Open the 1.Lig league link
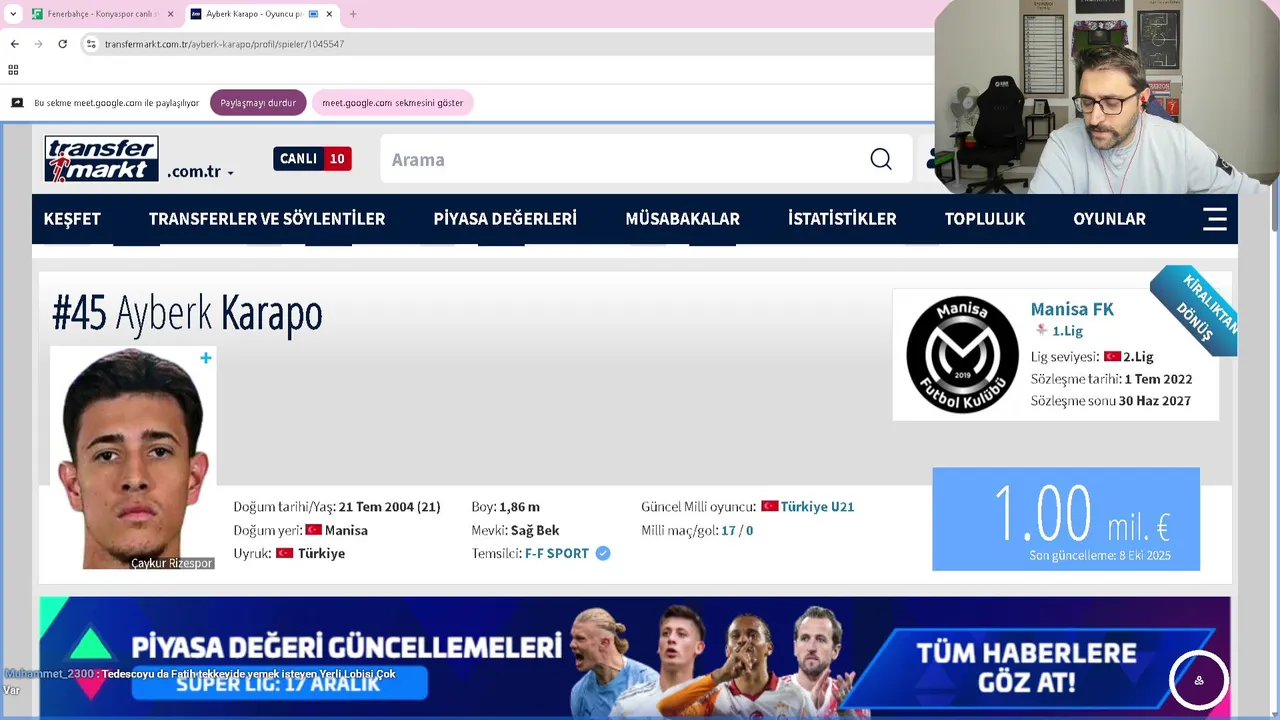1280x720 pixels. point(1067,331)
